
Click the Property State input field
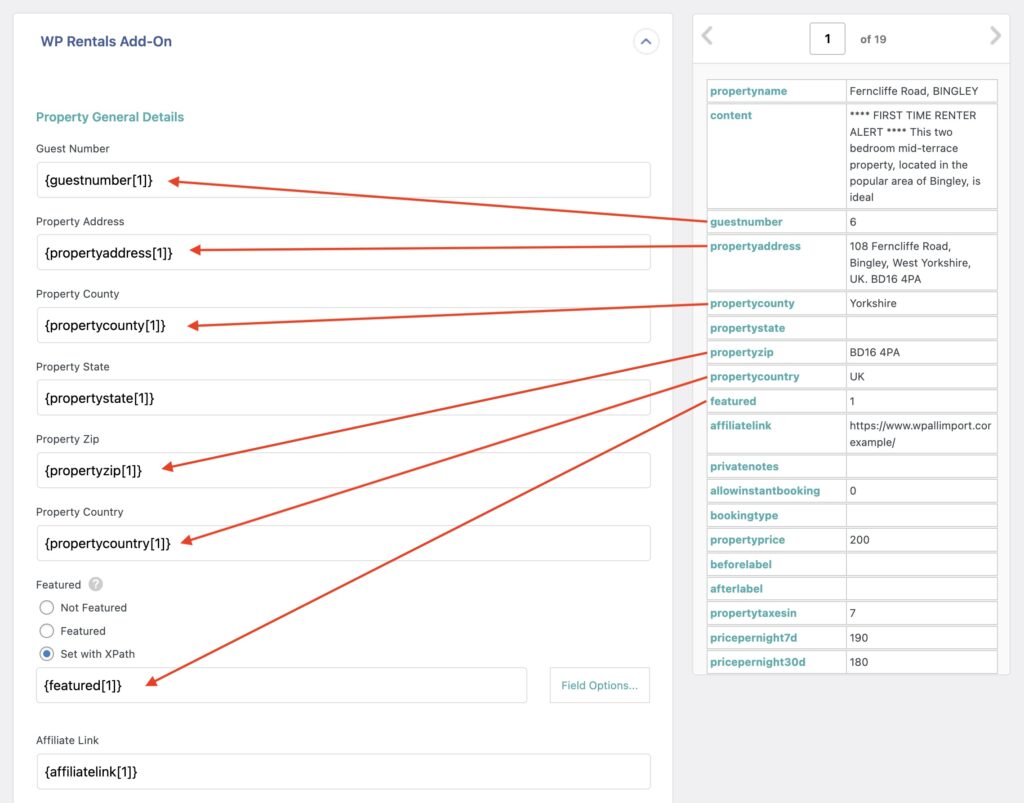[x=345, y=397]
